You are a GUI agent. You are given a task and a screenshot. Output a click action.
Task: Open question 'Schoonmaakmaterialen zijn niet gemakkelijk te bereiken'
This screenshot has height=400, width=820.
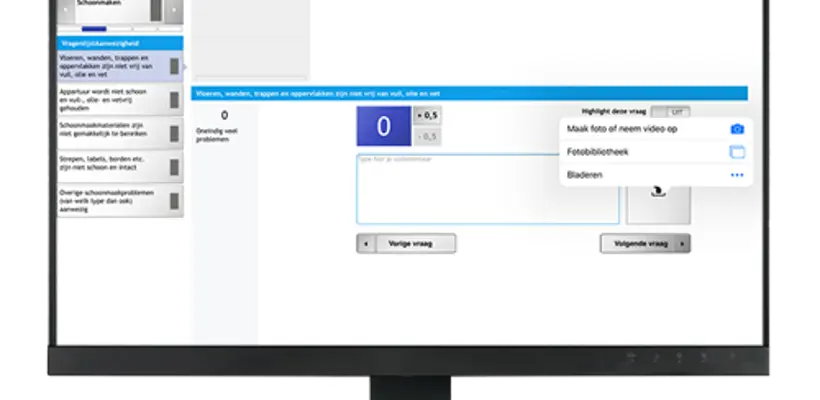pos(120,133)
